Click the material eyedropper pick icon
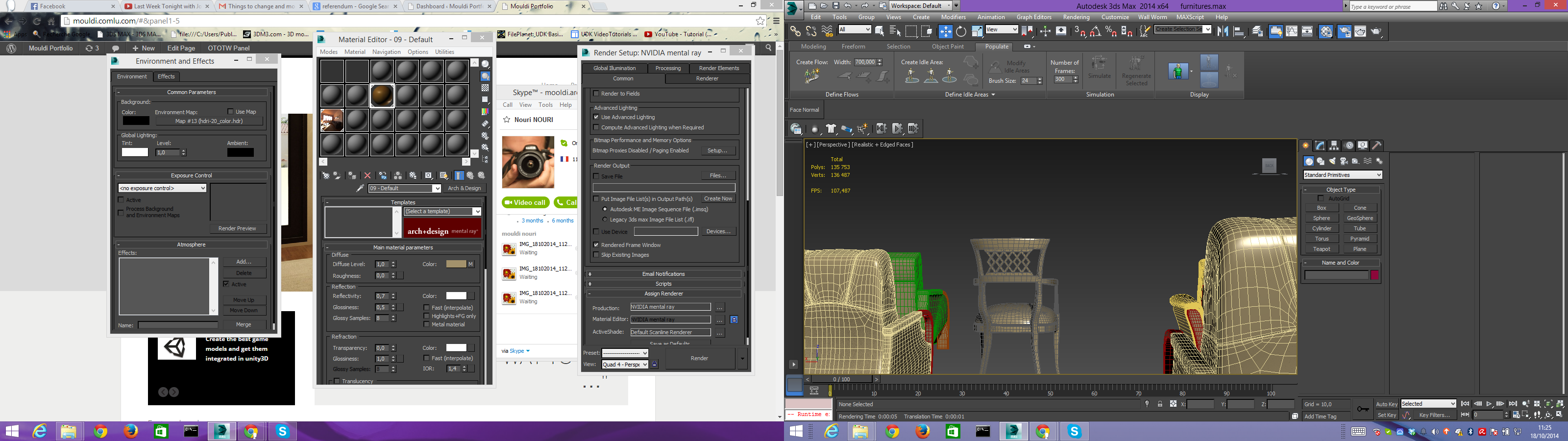Screen dimensions: 1568x441 click(x=360, y=188)
